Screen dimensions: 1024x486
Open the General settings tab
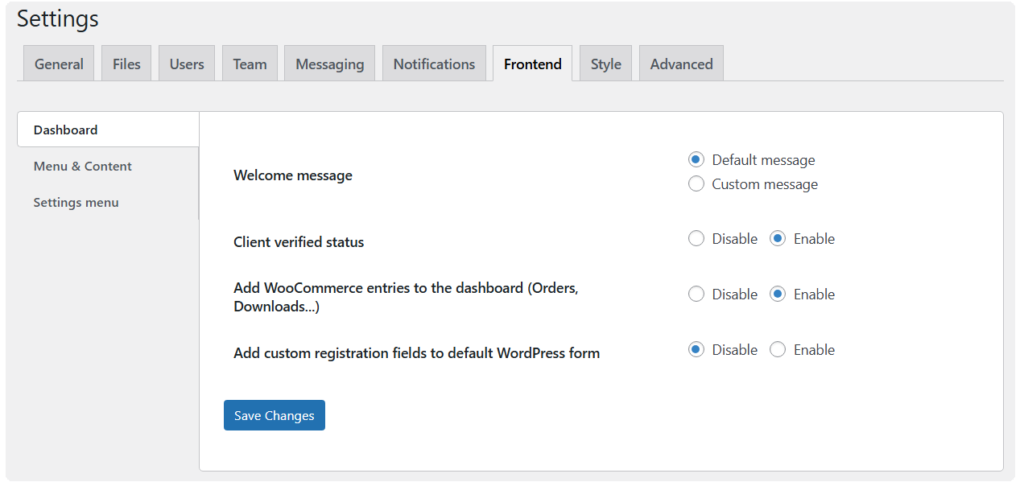point(59,64)
